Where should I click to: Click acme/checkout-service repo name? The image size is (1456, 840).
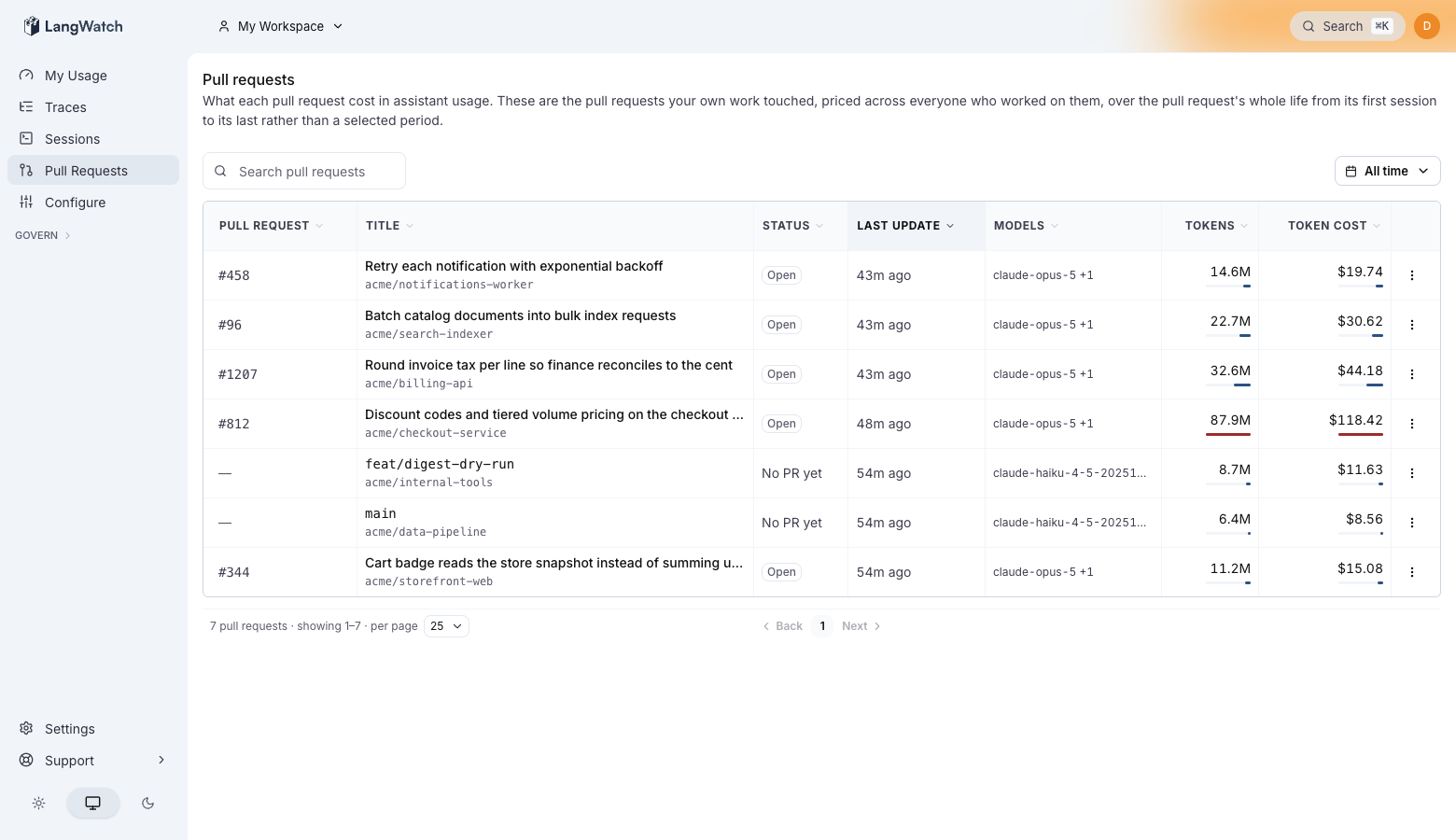point(436,433)
